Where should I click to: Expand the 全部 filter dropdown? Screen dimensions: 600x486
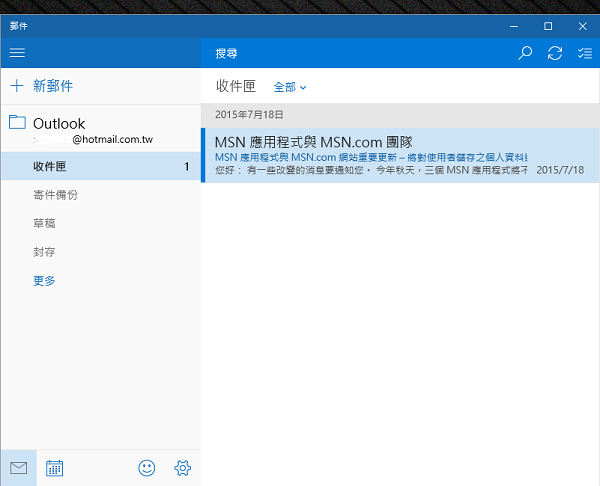pyautogui.click(x=290, y=87)
